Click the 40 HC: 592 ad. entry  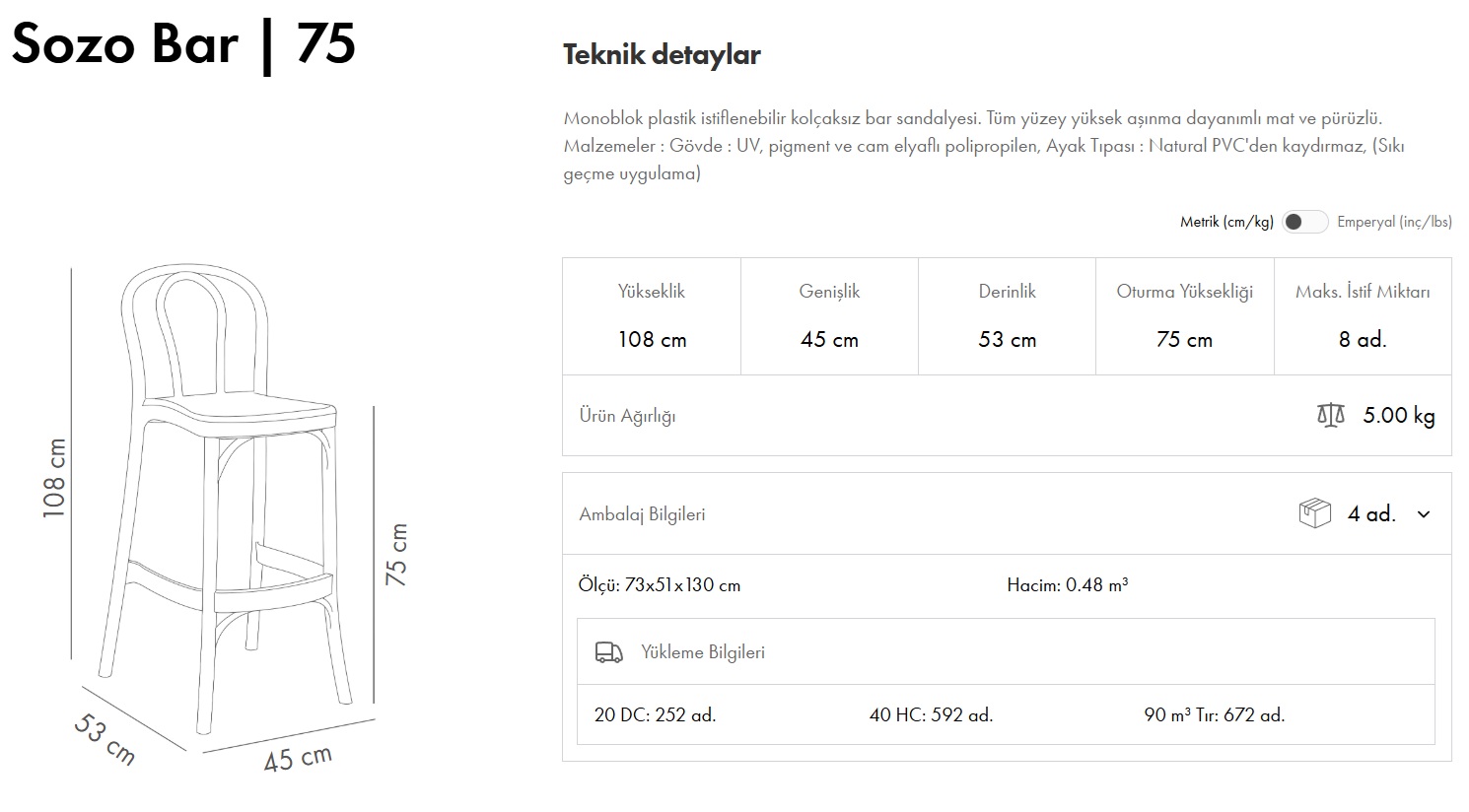pos(931,715)
